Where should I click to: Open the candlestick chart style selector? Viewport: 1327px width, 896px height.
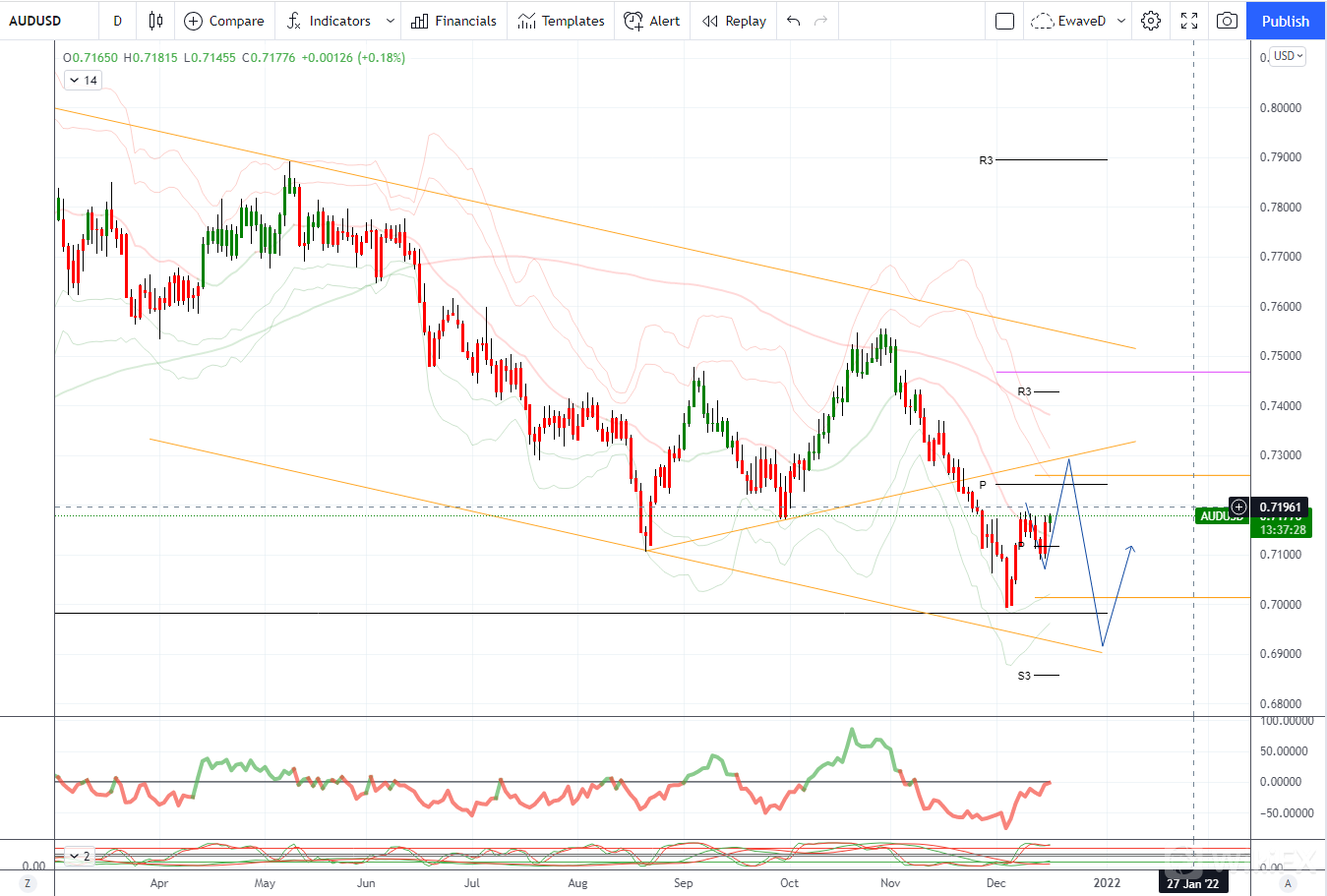tap(155, 21)
